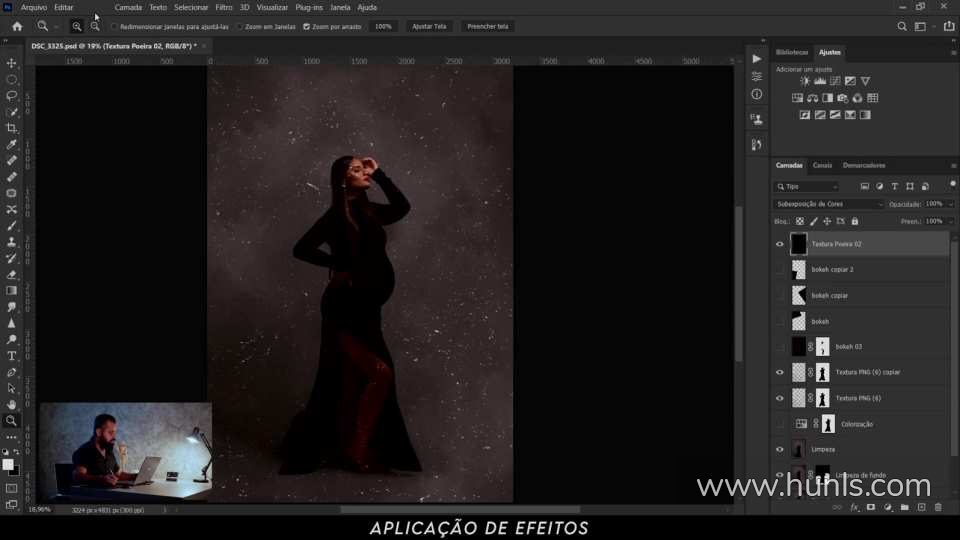Choose the Type tool

point(12,356)
